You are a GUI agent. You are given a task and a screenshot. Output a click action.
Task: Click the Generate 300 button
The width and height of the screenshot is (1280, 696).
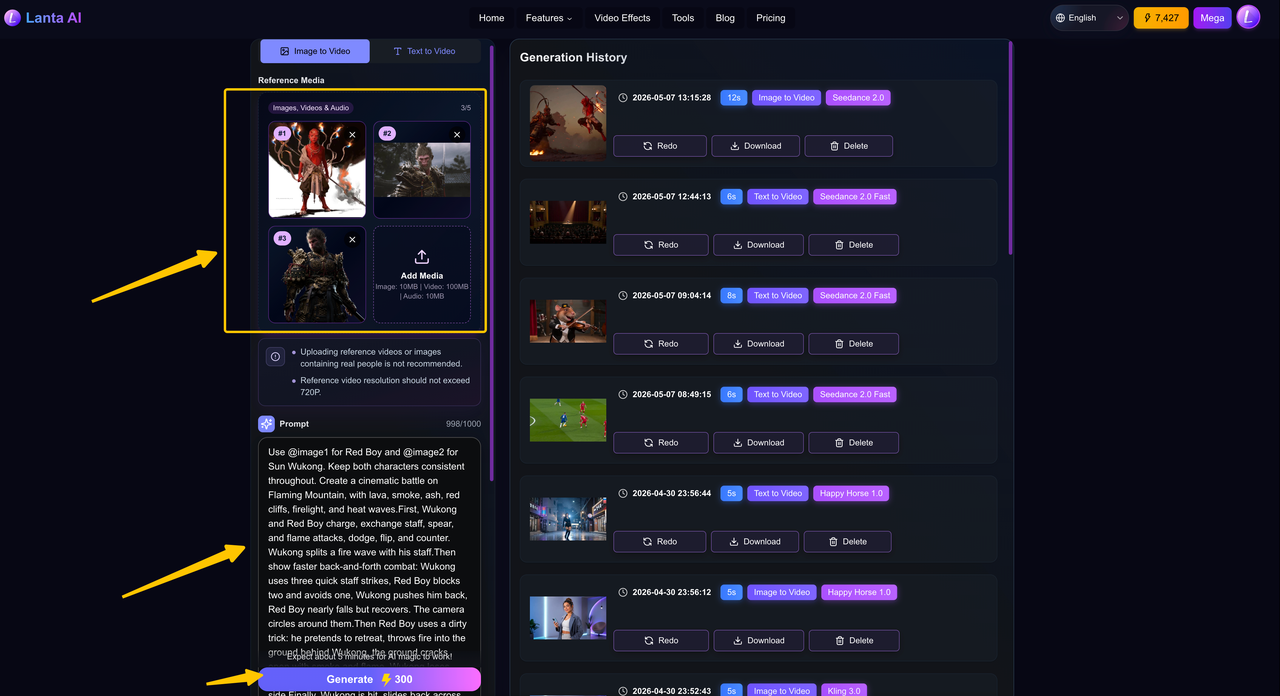(x=369, y=679)
